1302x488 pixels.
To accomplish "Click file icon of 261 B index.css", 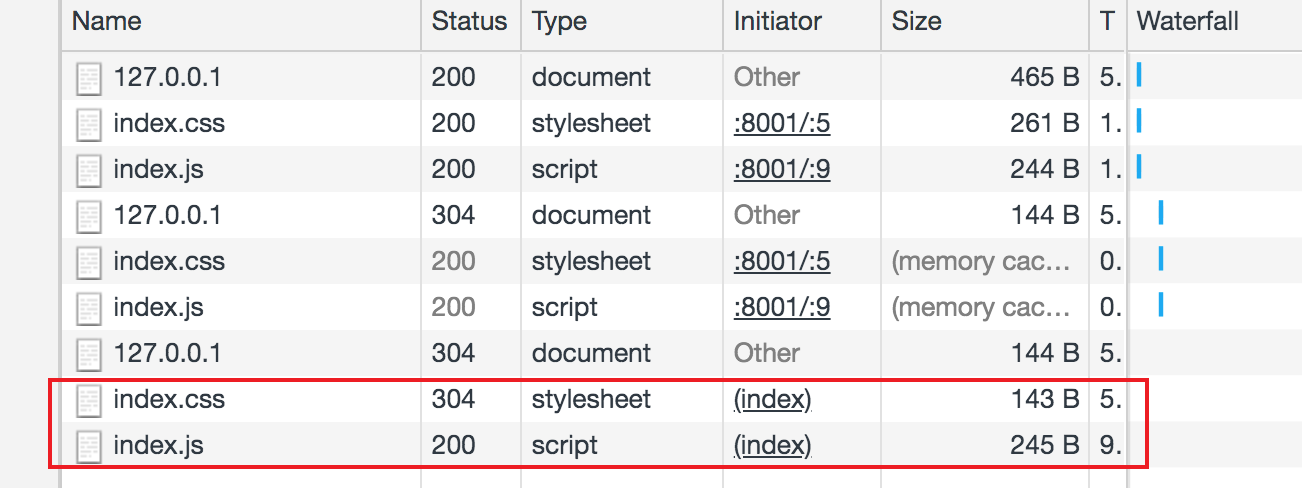I will tap(89, 124).
